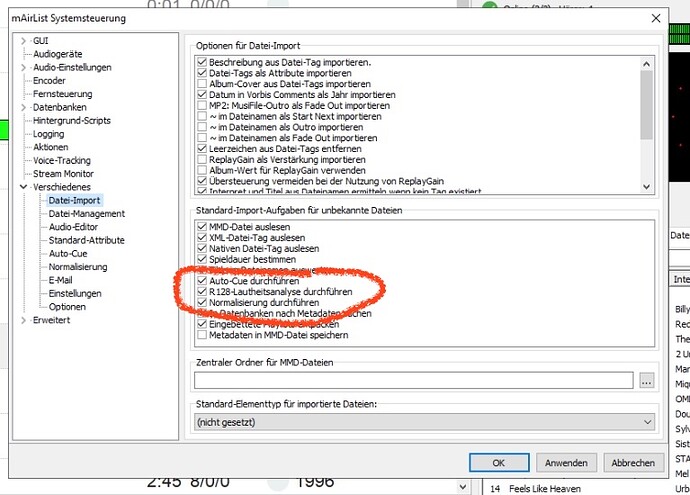Screen dimensions: 690x495
Task: Toggle Spieldauer bestimmen checkbox
Action: click(202, 259)
